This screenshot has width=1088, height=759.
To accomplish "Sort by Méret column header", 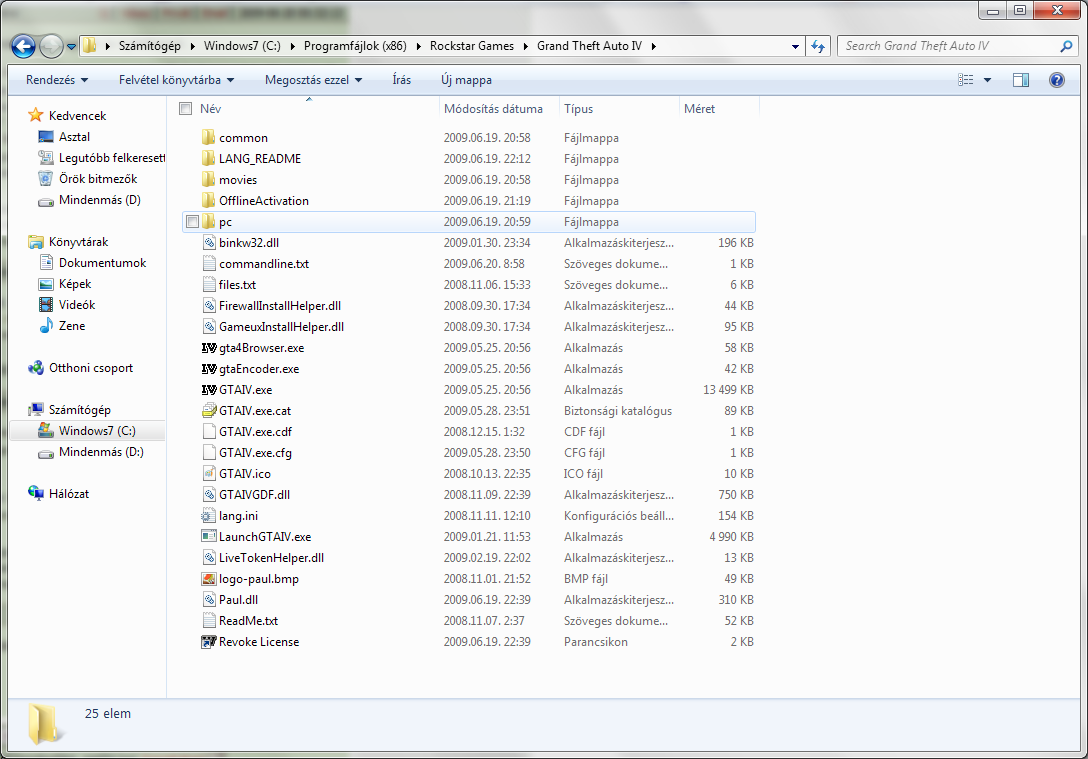I will (x=699, y=109).
